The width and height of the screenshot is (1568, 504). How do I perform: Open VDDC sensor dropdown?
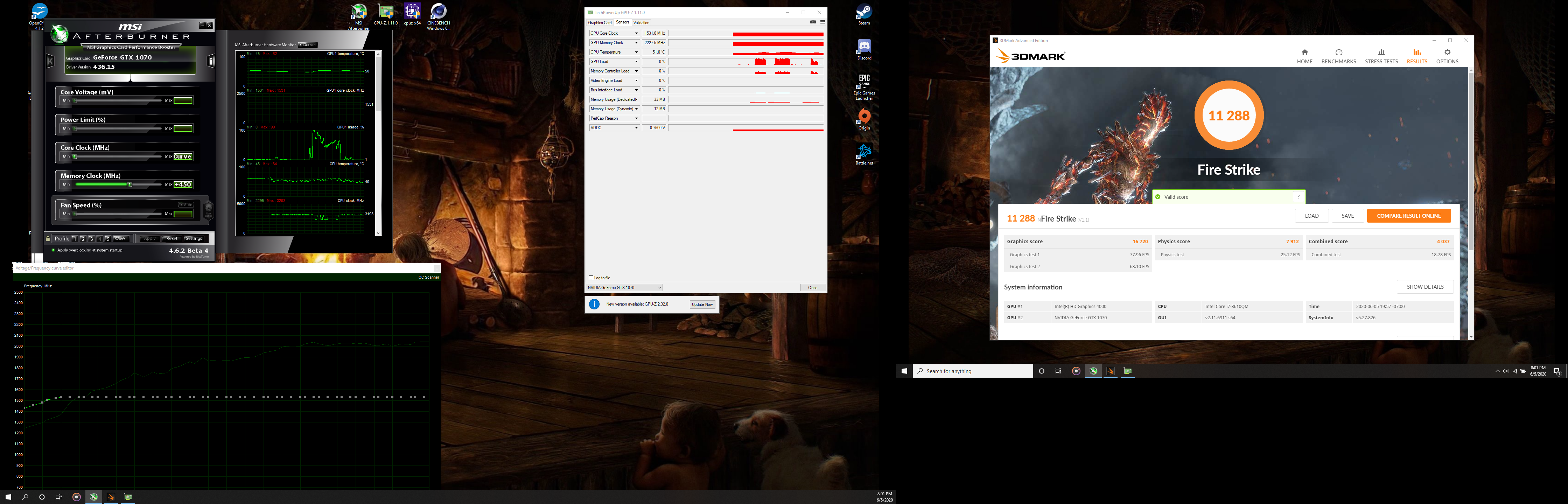[x=637, y=128]
